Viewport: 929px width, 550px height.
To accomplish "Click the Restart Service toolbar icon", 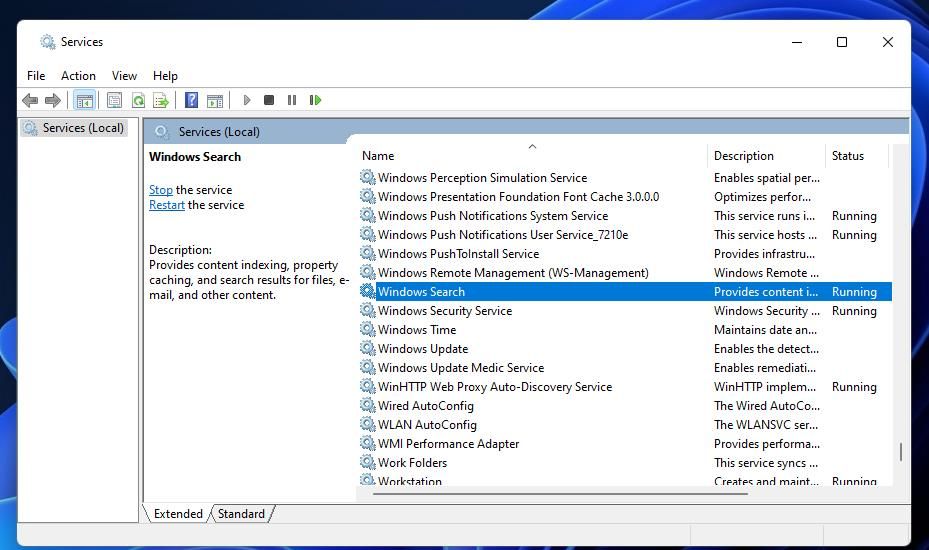I will click(x=315, y=100).
